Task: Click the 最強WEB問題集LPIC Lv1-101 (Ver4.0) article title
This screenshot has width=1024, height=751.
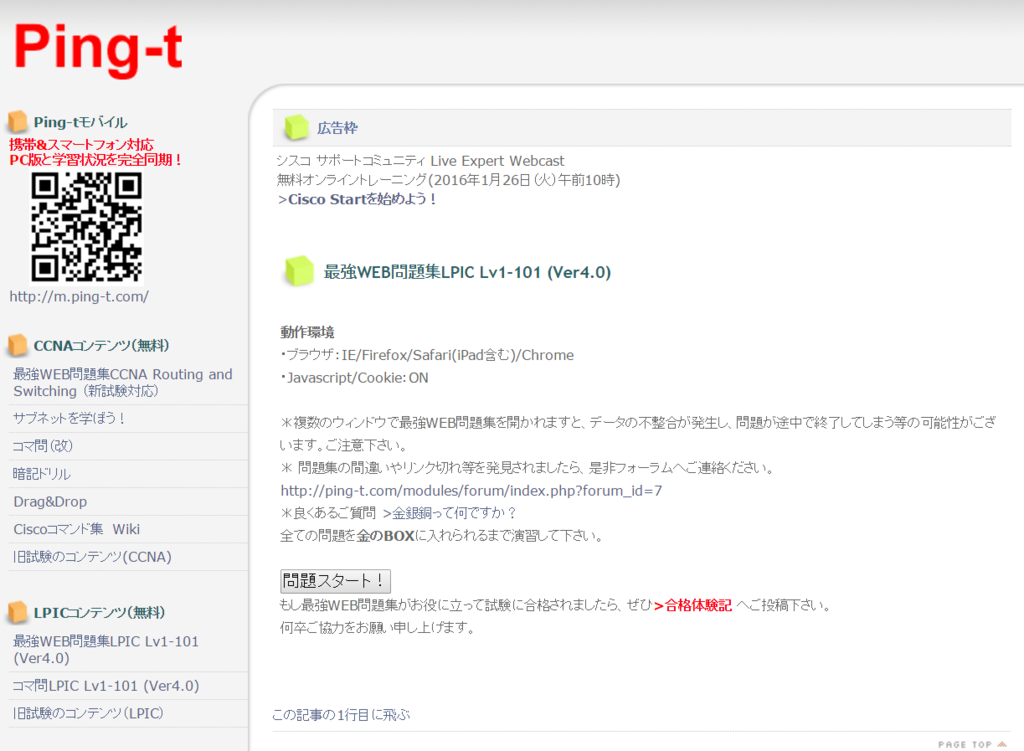Action: (x=468, y=272)
